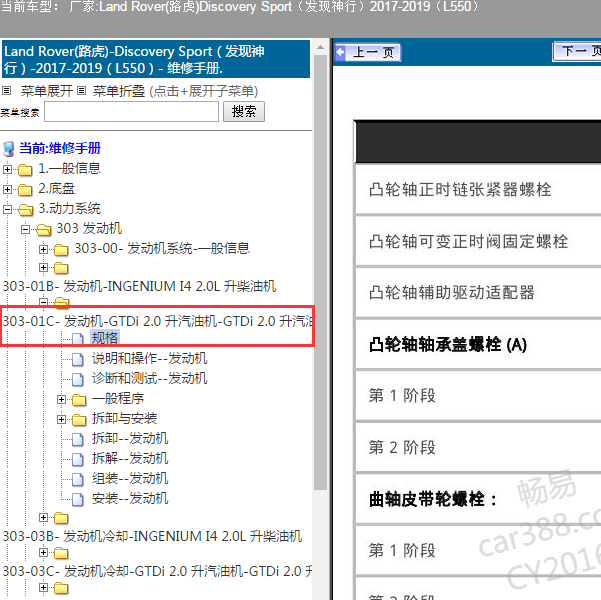This screenshot has width=601, height=600.
Task: Open 303-00- 发动机系统-一般信息 tree item
Action: [x=162, y=248]
